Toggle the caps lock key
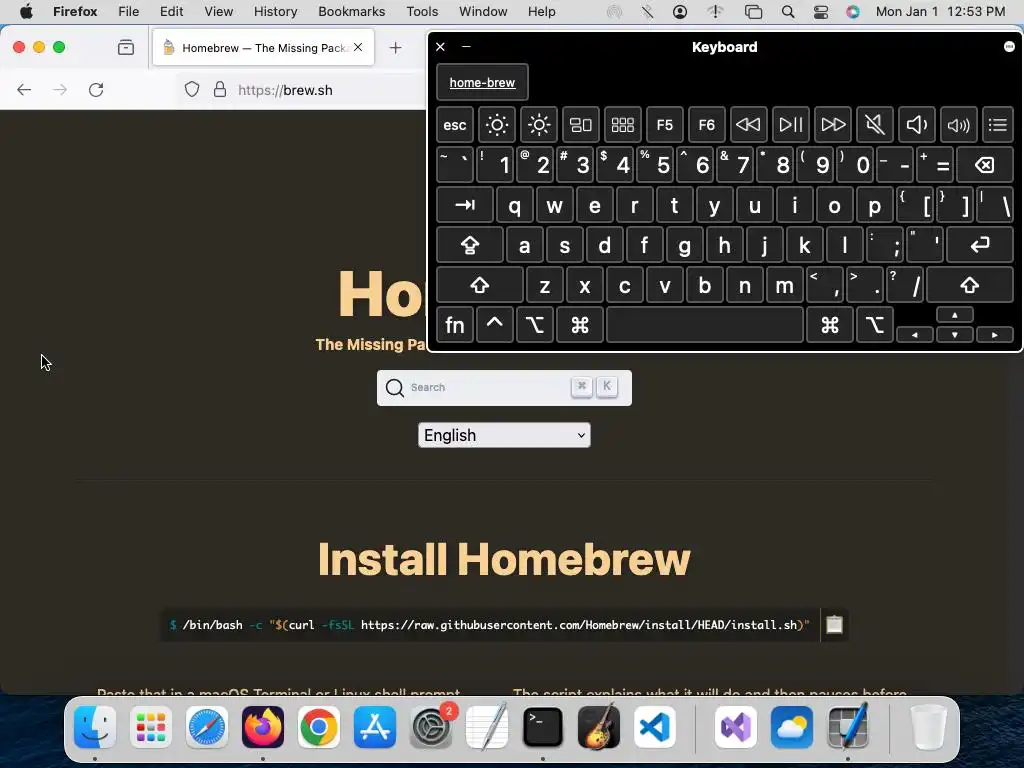 (x=470, y=245)
